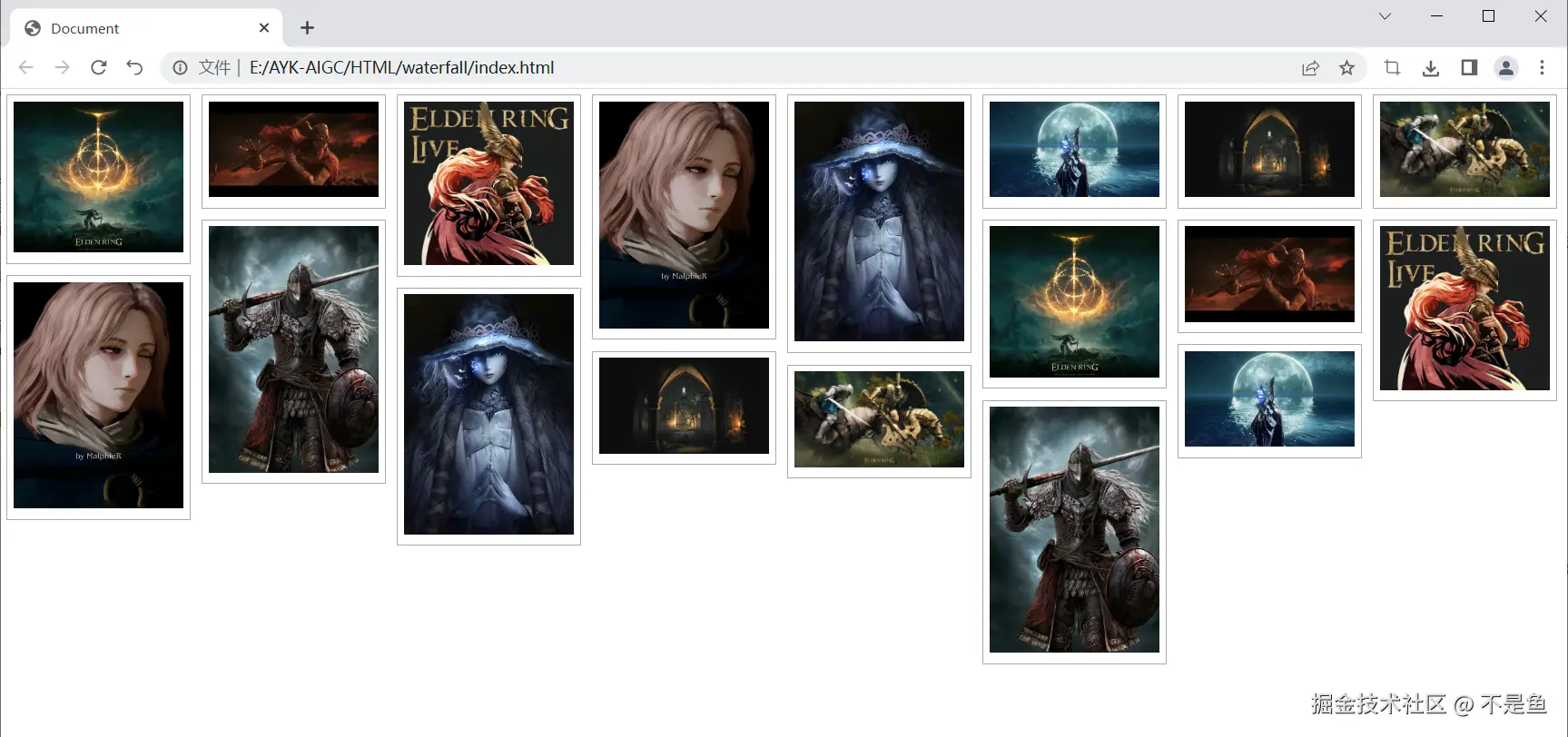Click the undo arrow icon beside reload
1568x737 pixels.
tap(134, 67)
